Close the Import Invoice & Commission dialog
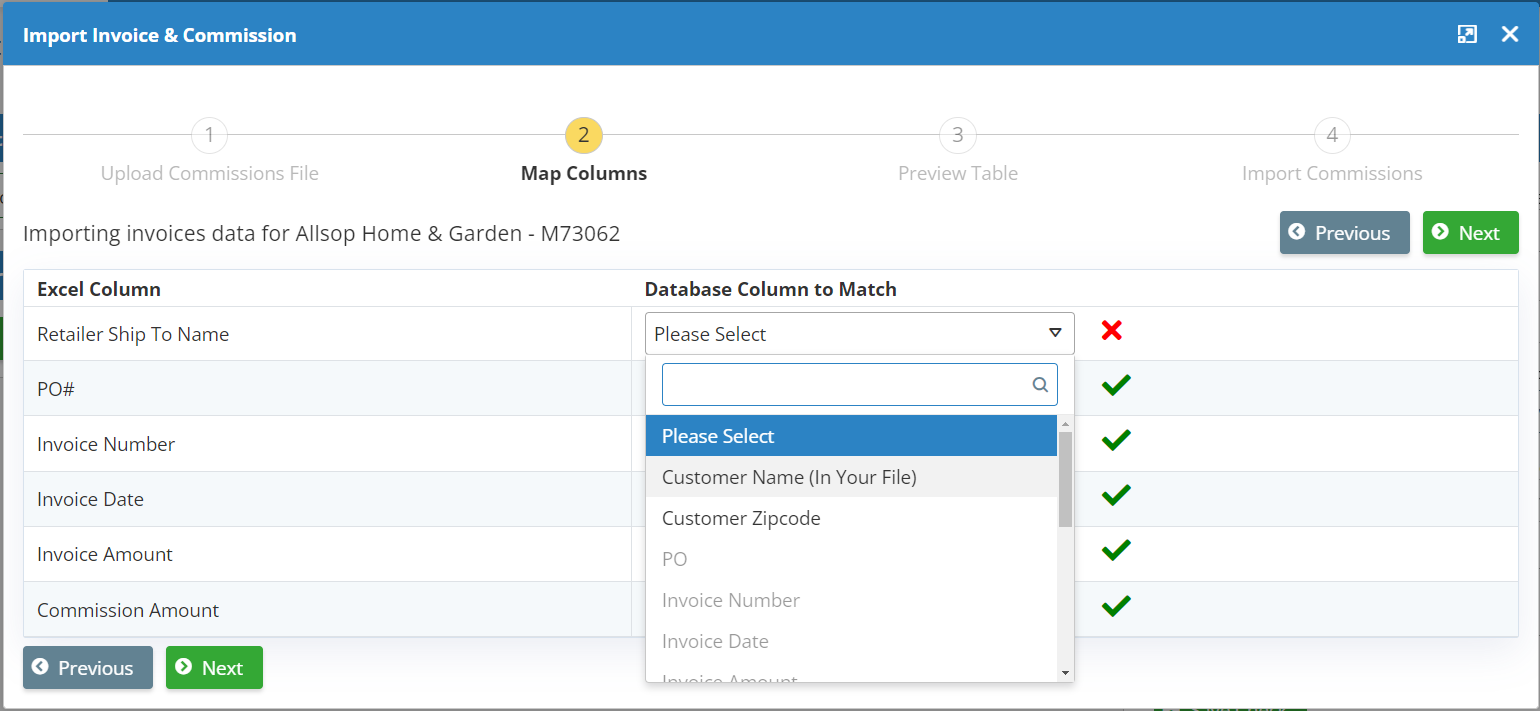 pos(1510,35)
